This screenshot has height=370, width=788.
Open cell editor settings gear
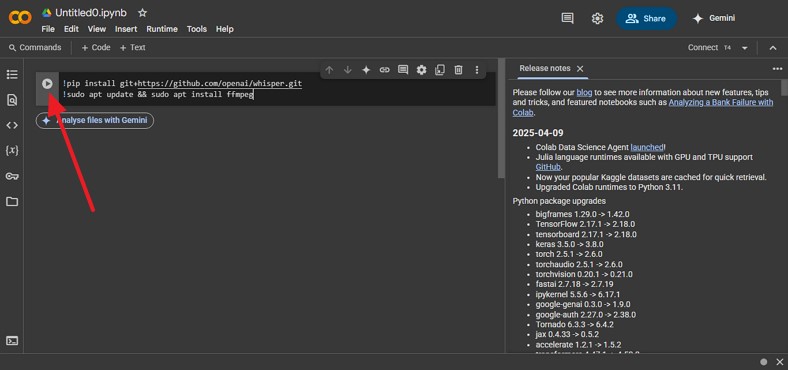(422, 70)
